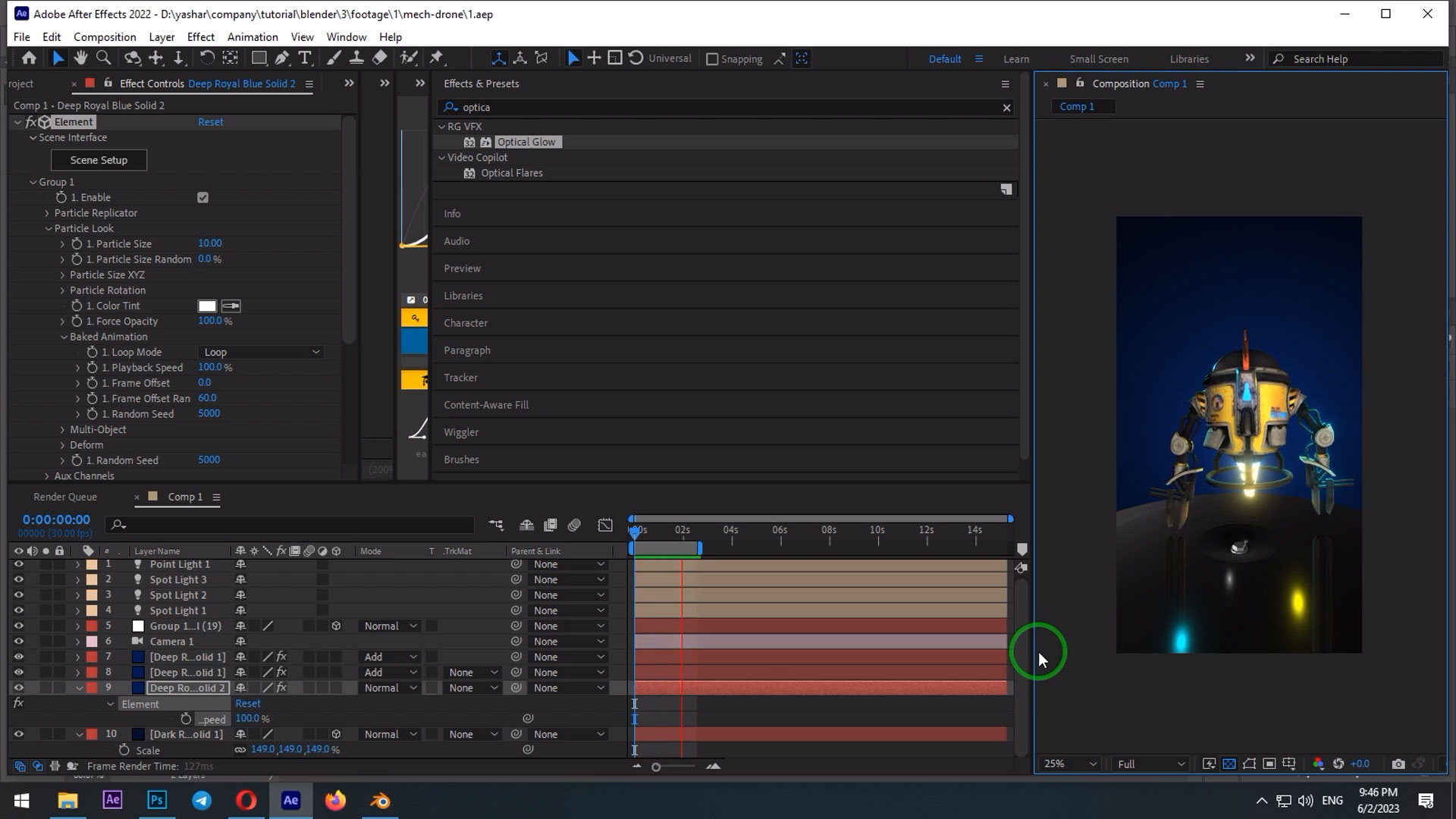Hide the Camera 1 layer
Viewport: 1456px width, 819px height.
click(18, 642)
